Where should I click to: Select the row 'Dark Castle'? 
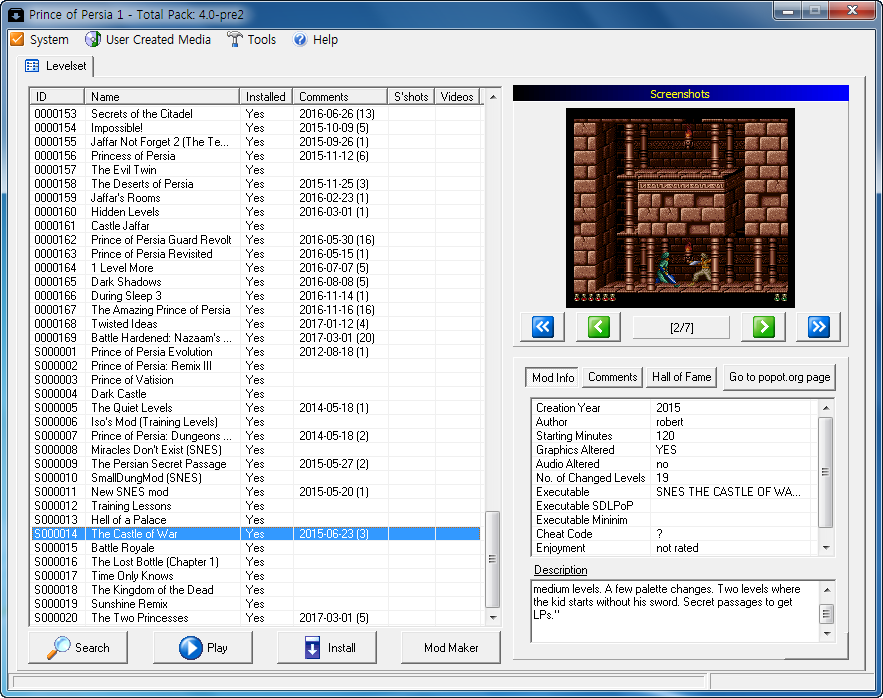coord(256,394)
